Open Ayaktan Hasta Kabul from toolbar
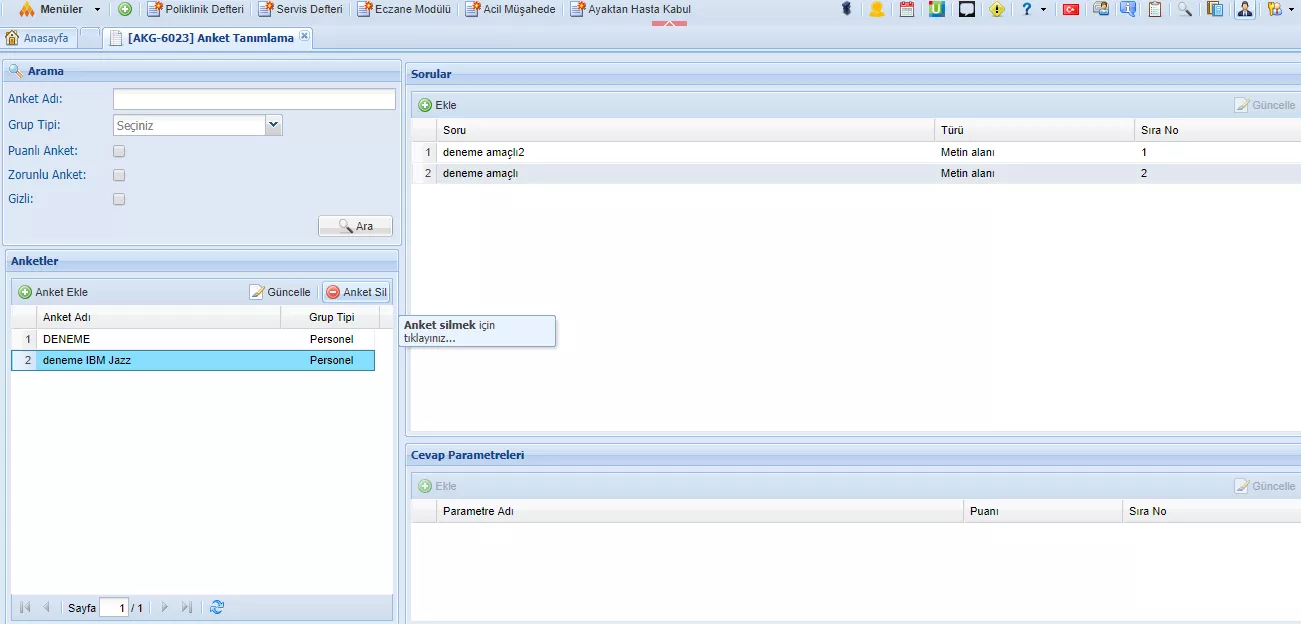The height and width of the screenshot is (624, 1301). (x=630, y=9)
